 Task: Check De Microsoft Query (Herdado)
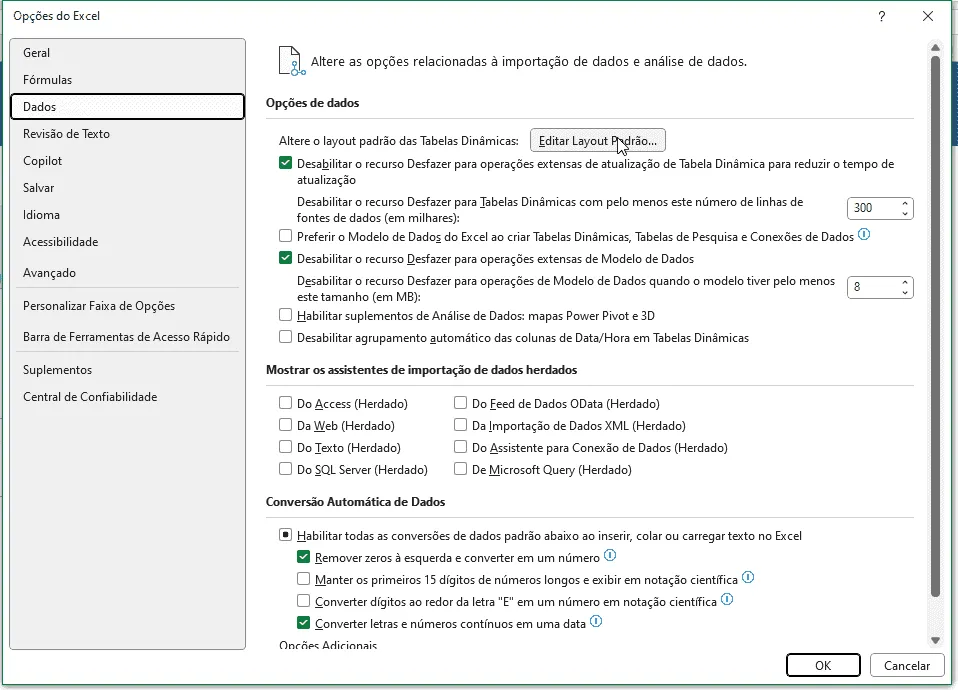[x=461, y=469]
